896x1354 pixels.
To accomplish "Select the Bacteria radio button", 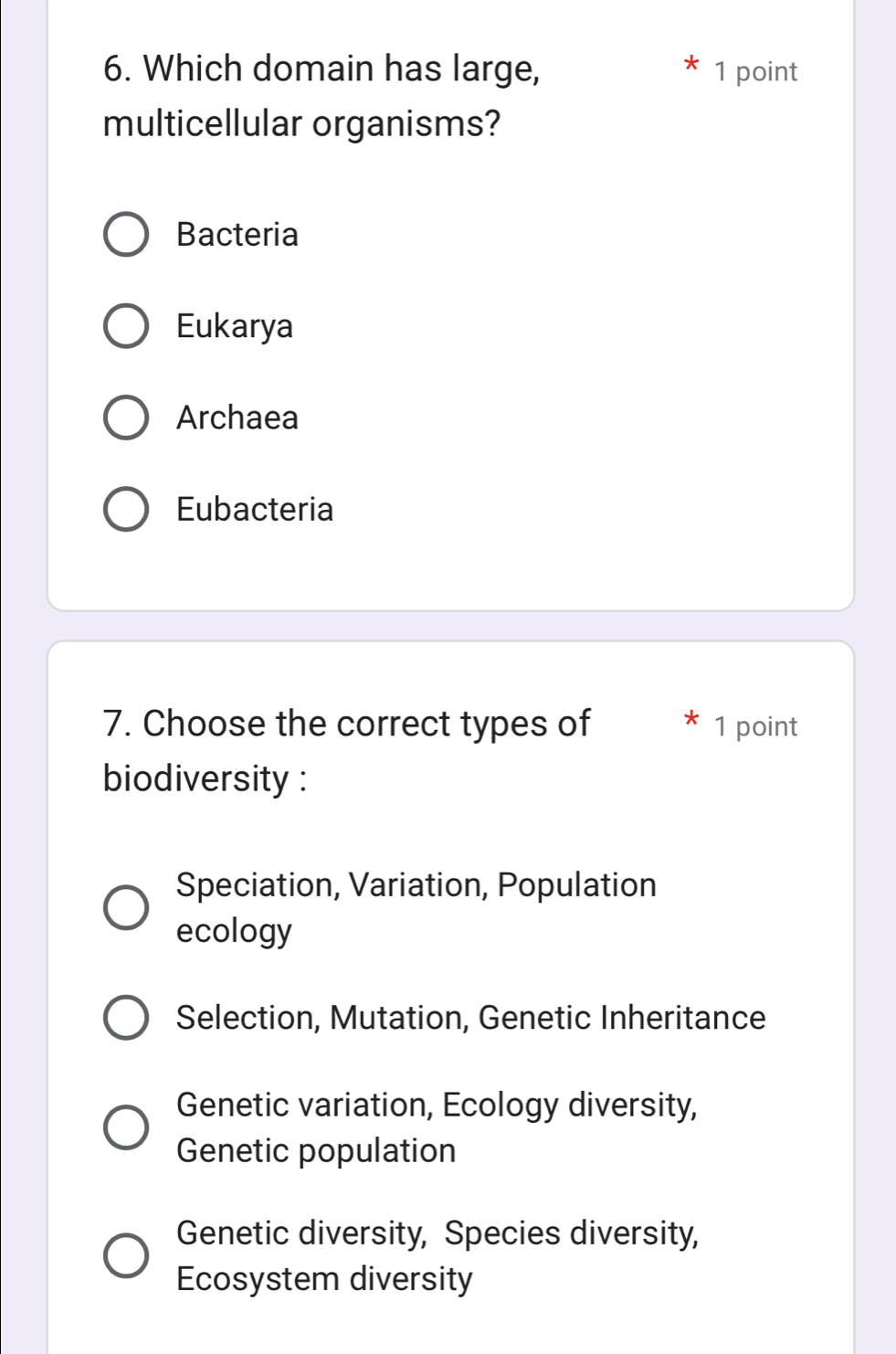I will click(x=125, y=235).
